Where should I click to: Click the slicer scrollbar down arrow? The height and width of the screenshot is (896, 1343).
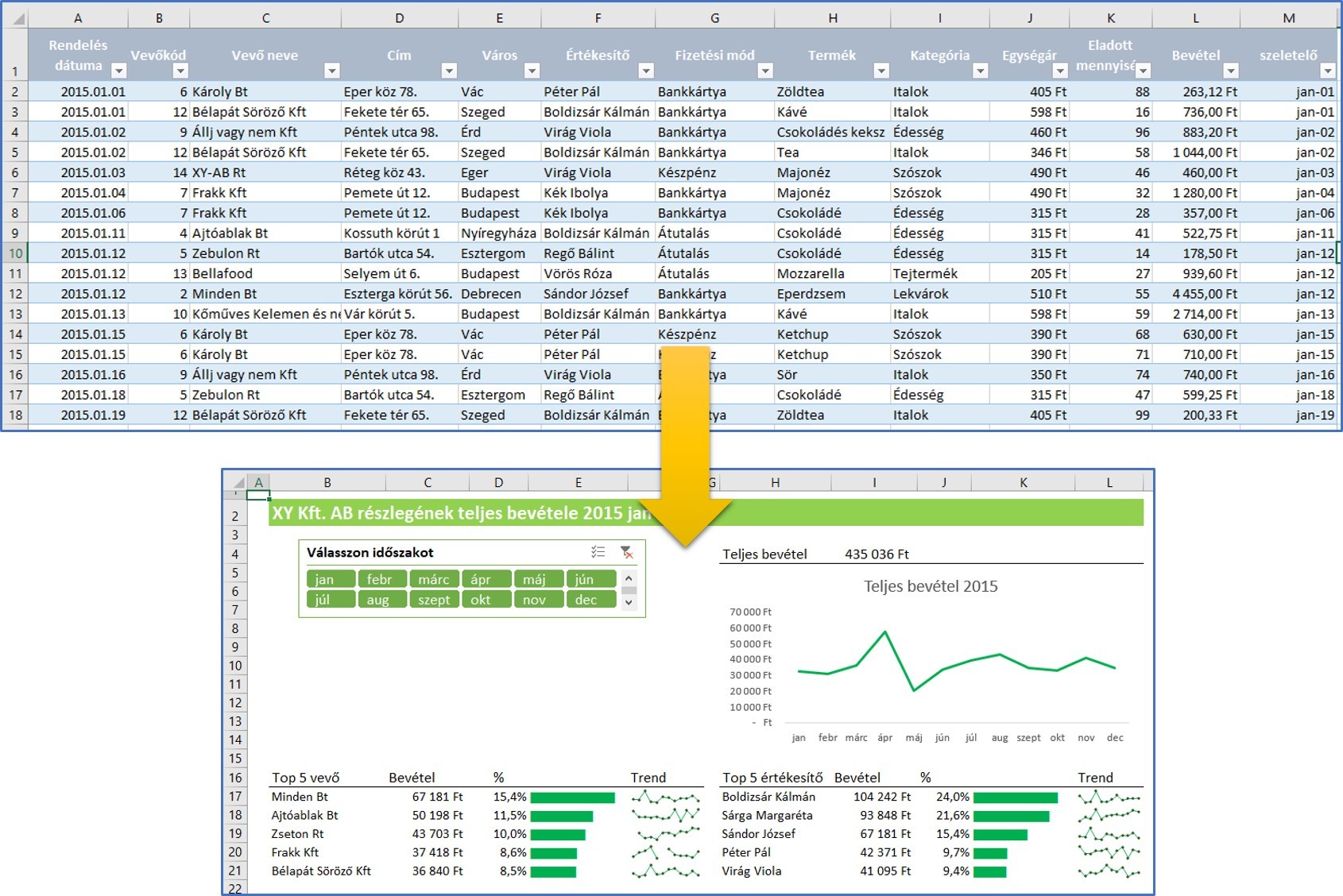pos(629,602)
